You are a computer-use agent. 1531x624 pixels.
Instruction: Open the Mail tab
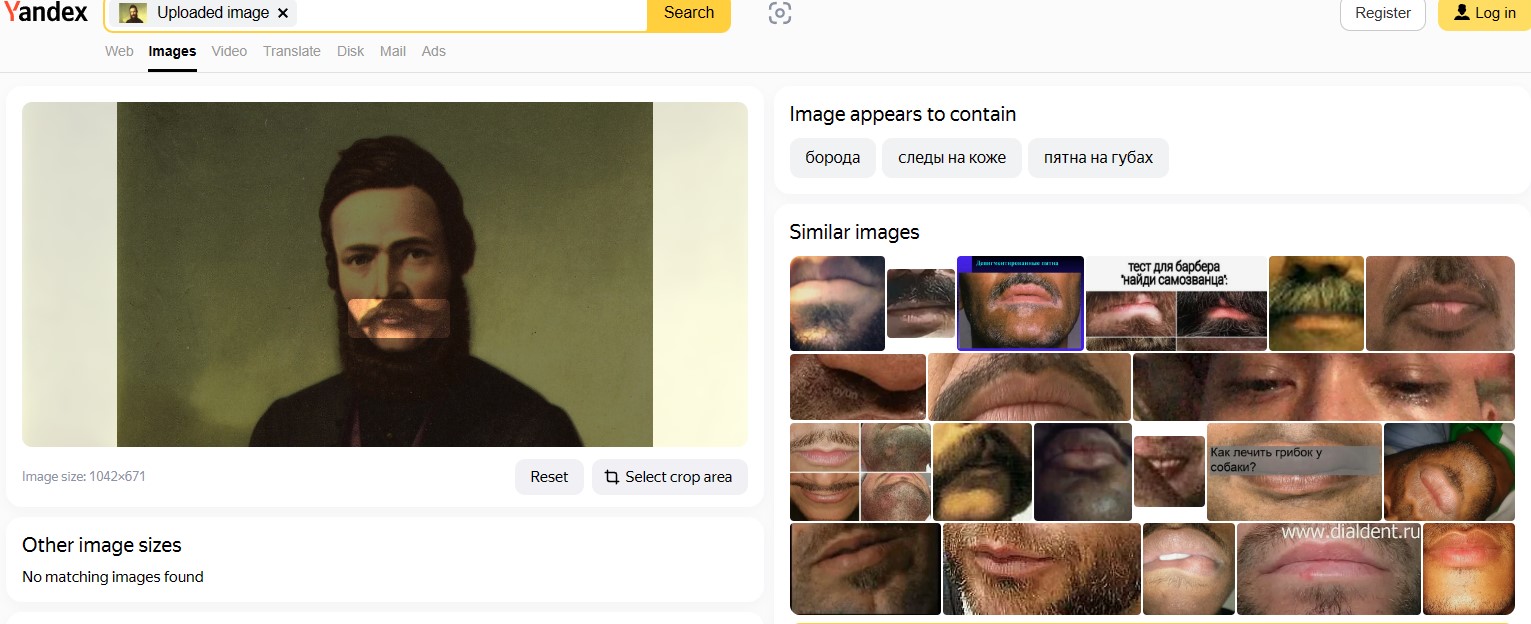393,51
